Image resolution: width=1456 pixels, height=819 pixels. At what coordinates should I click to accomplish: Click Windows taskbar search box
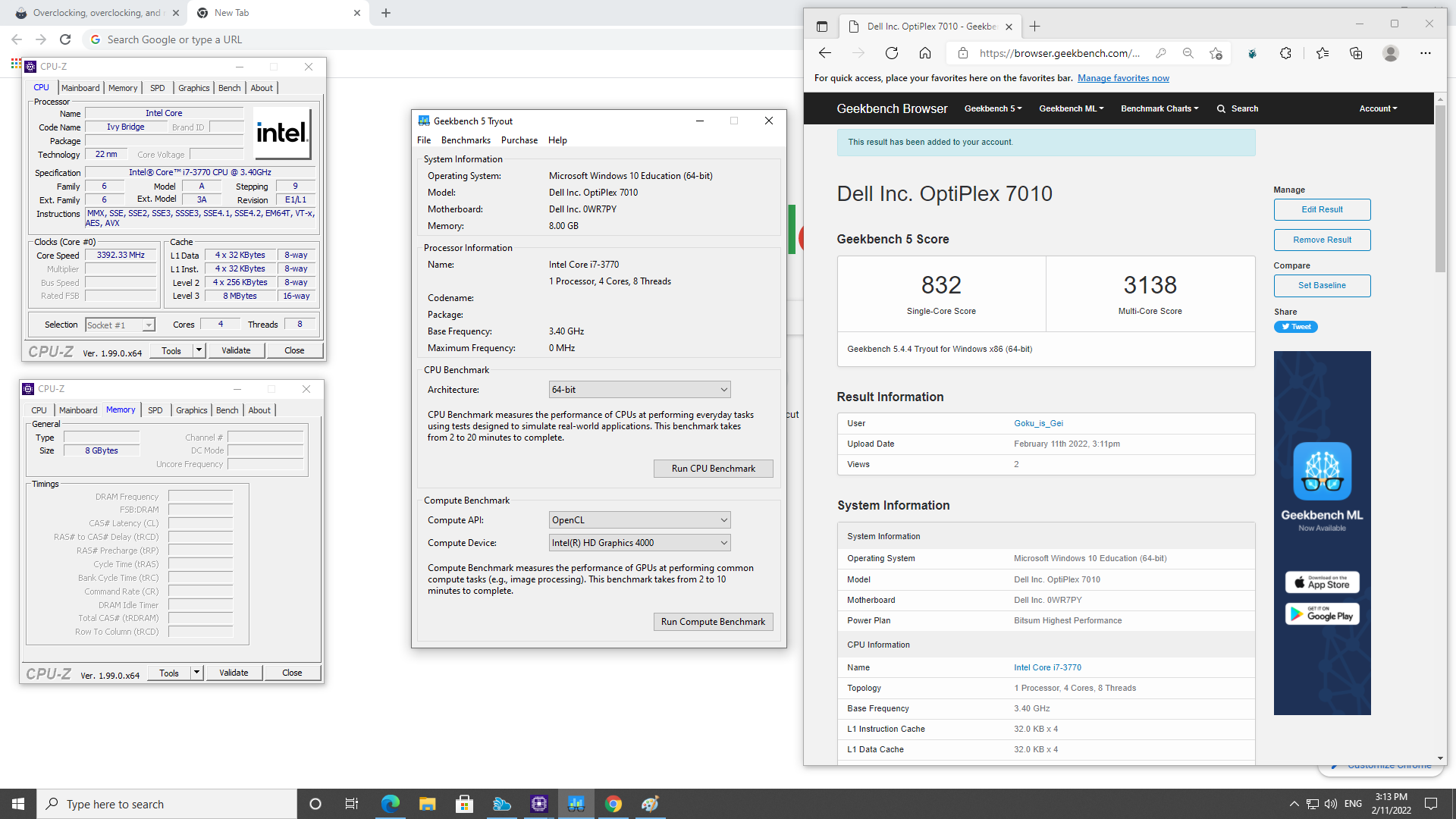[167, 804]
